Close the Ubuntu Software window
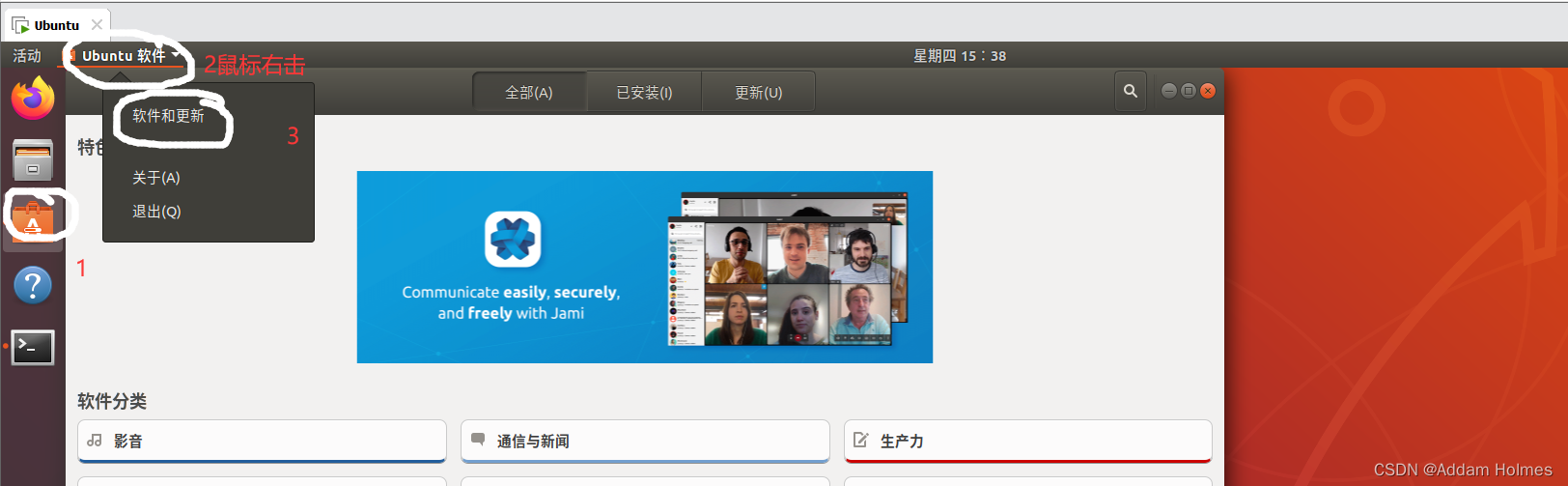1568x486 pixels. click(1208, 91)
